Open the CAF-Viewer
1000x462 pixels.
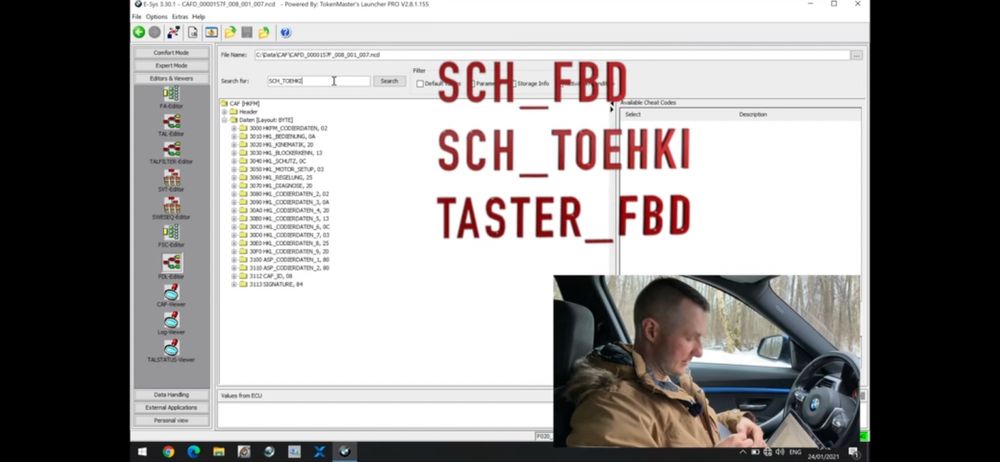(171, 295)
